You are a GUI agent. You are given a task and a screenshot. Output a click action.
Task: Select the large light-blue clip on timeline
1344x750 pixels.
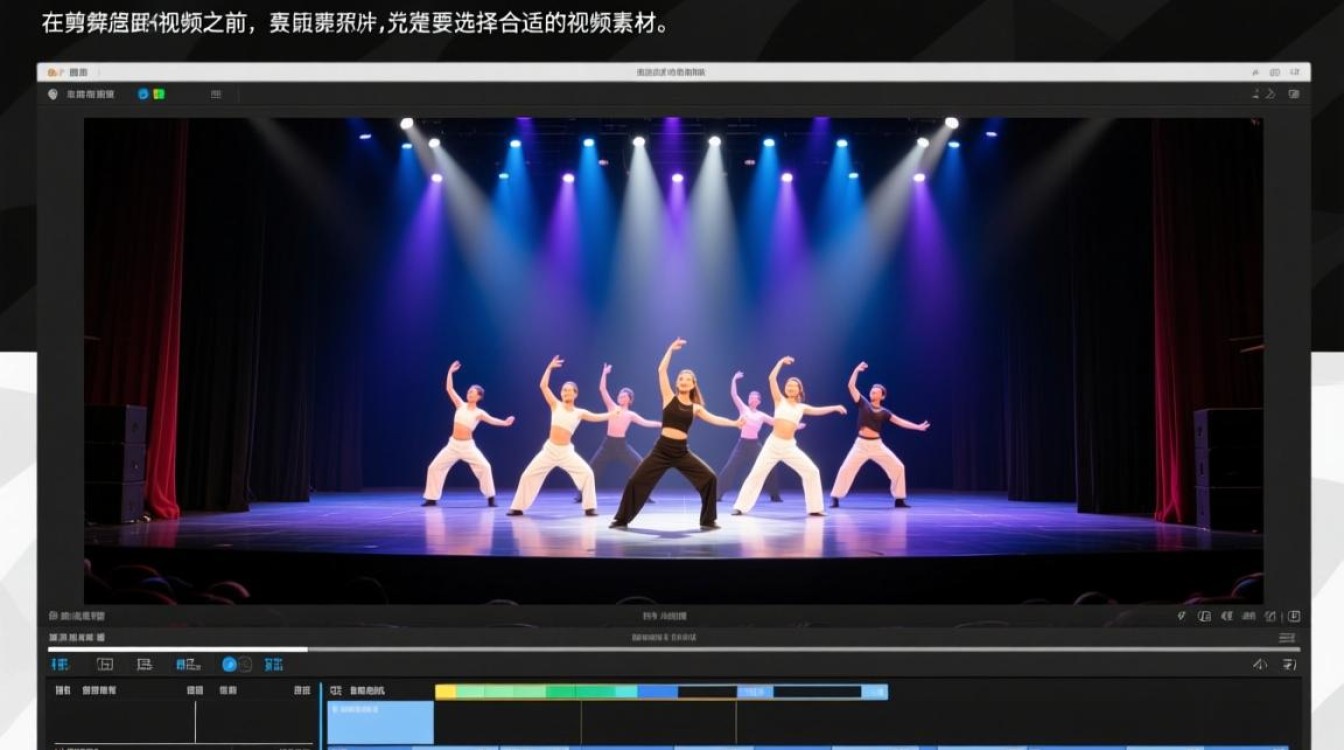pyautogui.click(x=381, y=722)
